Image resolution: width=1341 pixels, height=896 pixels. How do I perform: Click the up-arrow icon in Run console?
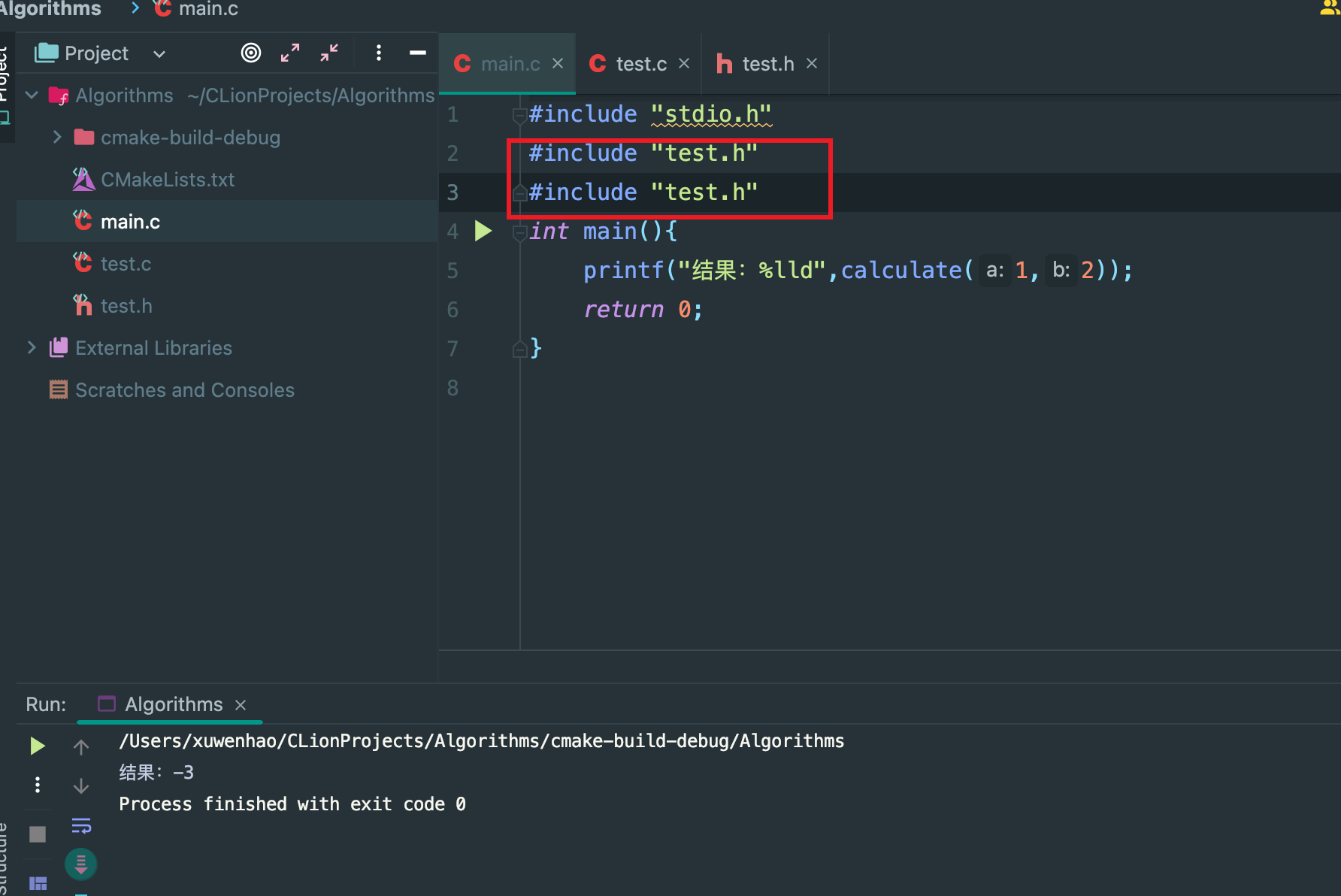point(81,747)
